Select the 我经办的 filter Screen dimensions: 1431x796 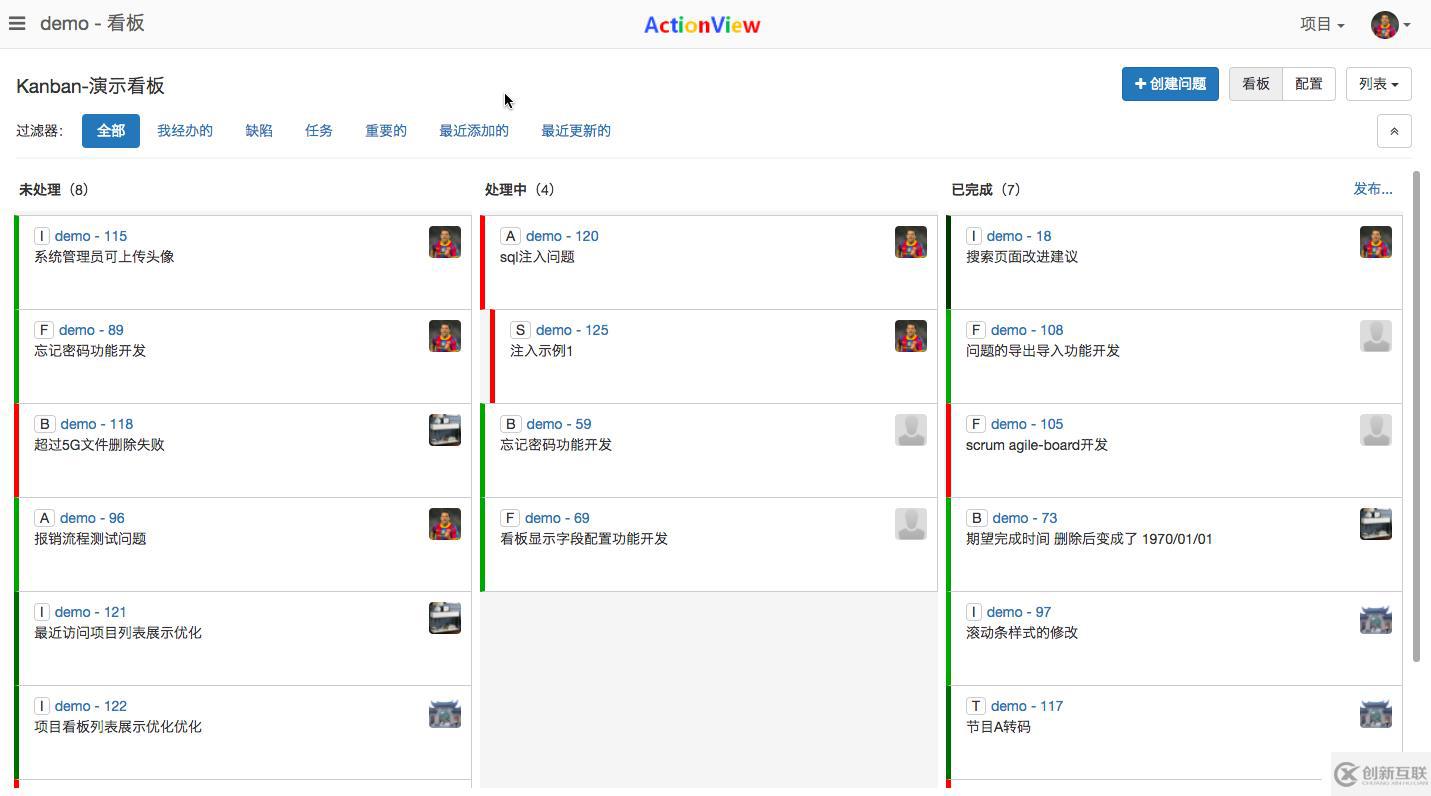point(185,131)
